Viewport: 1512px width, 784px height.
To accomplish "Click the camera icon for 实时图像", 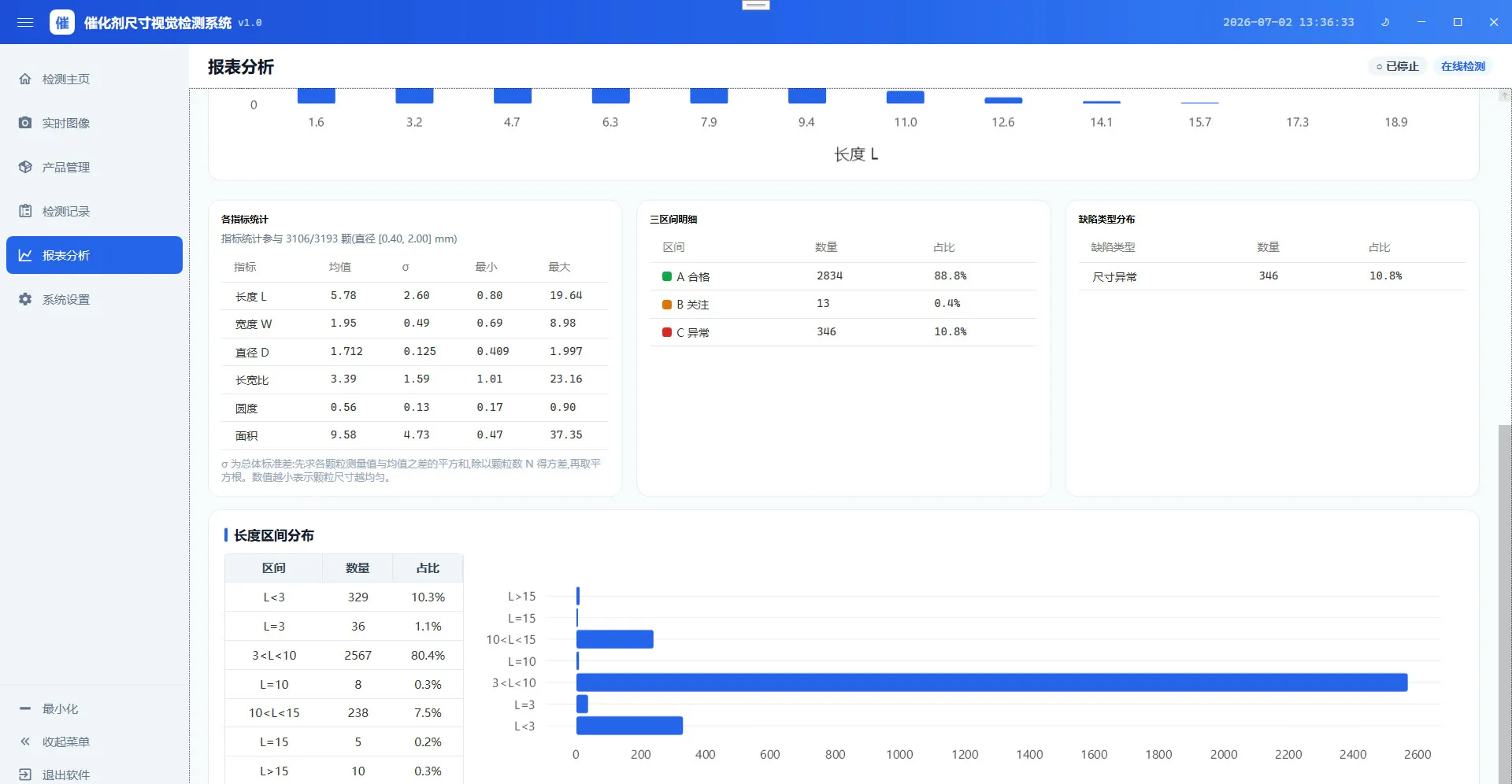I will click(25, 123).
